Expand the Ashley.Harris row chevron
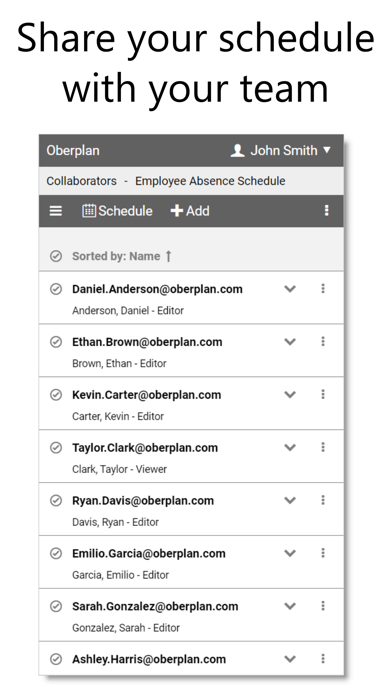Viewport: 392px width, 696px height. [x=290, y=659]
